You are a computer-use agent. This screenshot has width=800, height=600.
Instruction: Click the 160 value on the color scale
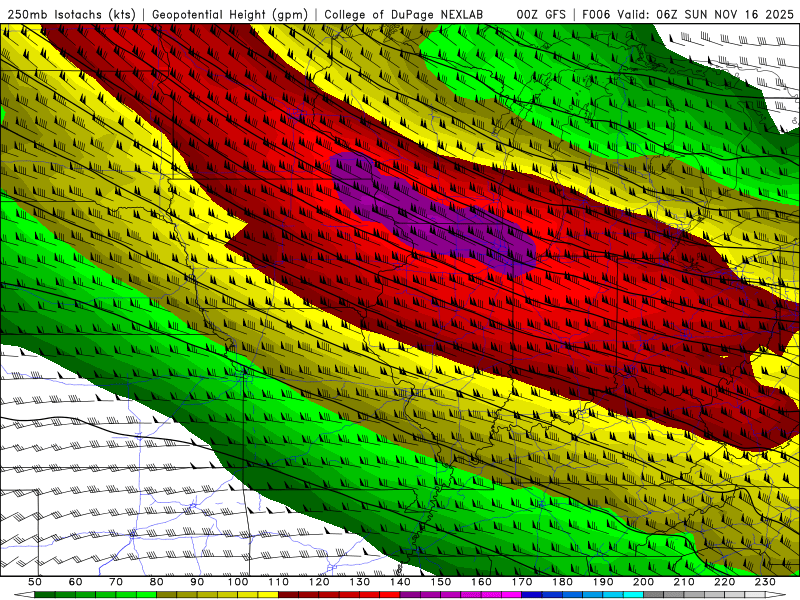pyautogui.click(x=481, y=582)
